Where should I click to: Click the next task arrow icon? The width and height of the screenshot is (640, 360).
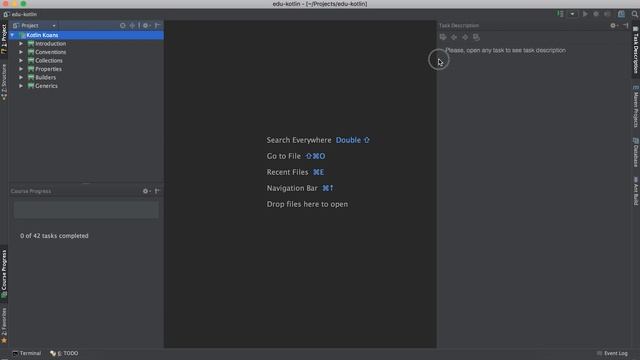465,37
